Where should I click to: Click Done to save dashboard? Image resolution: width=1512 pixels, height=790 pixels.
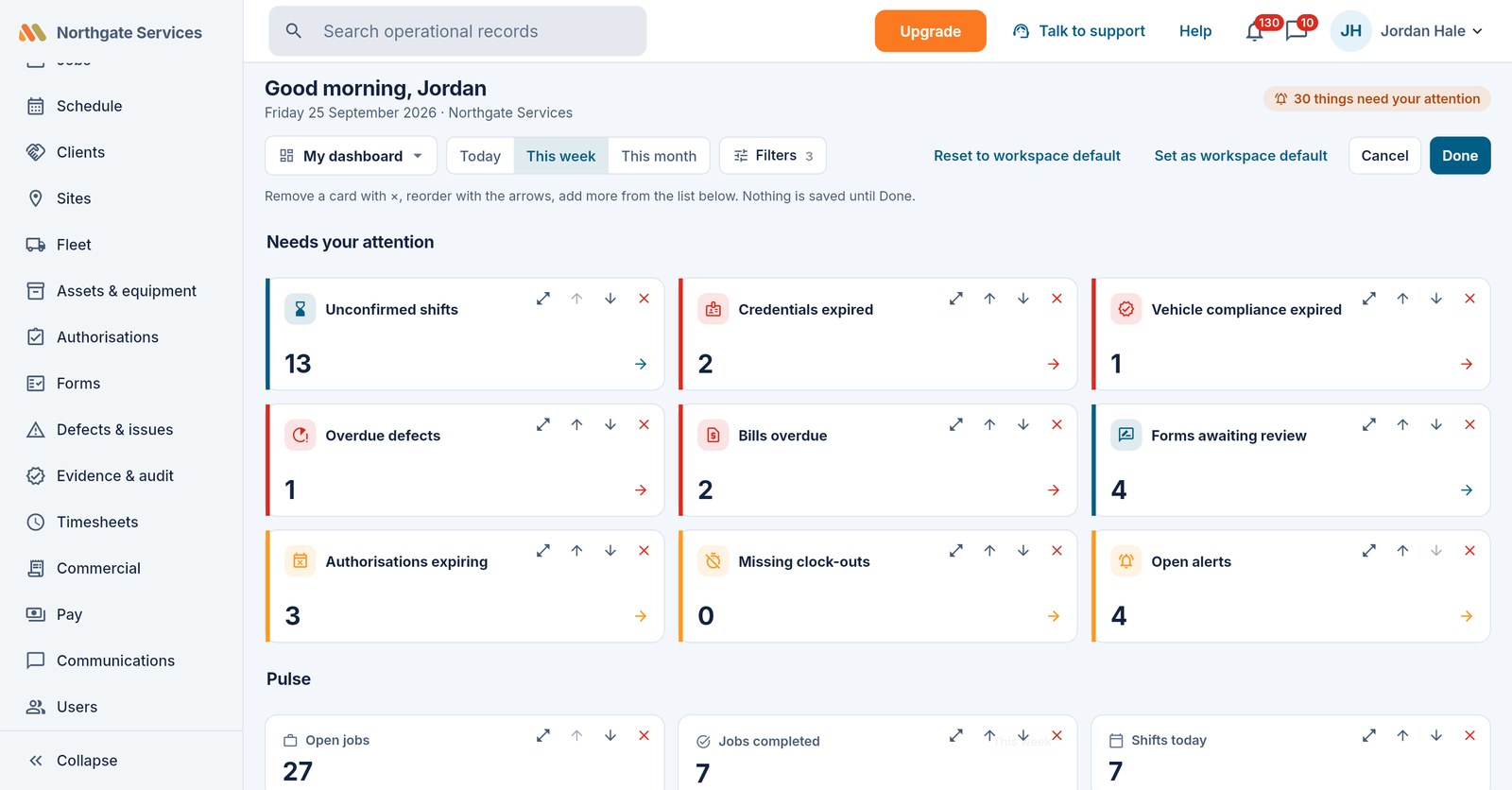[1460, 156]
